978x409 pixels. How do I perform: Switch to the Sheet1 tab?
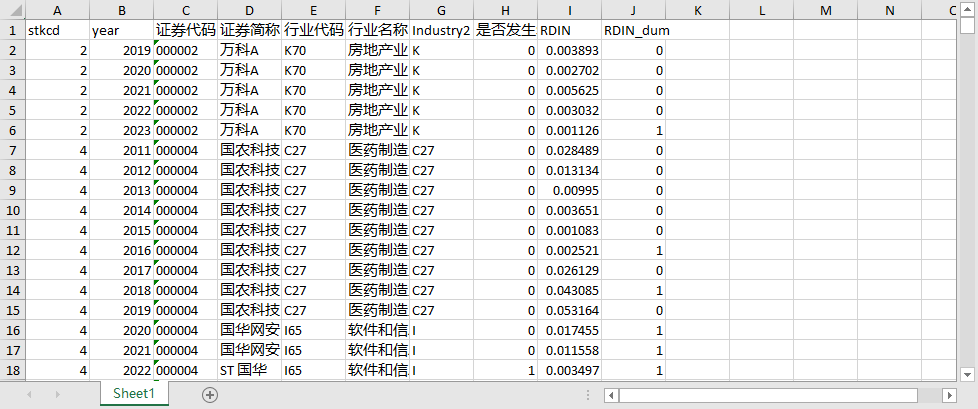click(x=133, y=393)
